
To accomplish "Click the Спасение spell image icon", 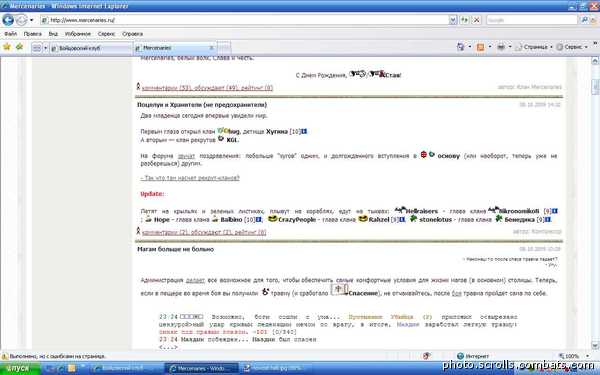I will [339, 290].
